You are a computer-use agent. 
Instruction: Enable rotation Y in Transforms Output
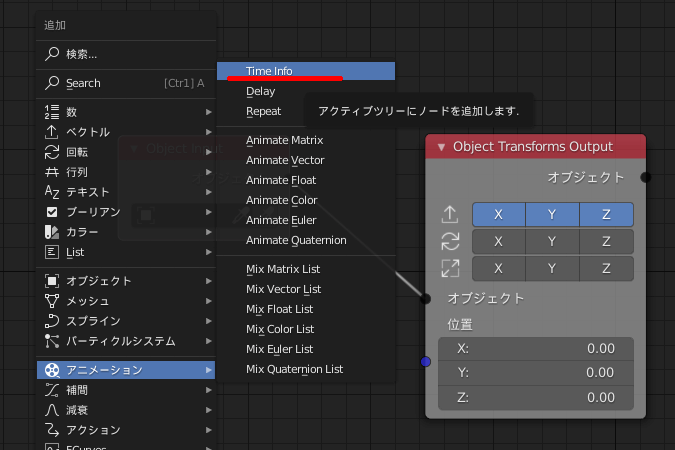(553, 242)
